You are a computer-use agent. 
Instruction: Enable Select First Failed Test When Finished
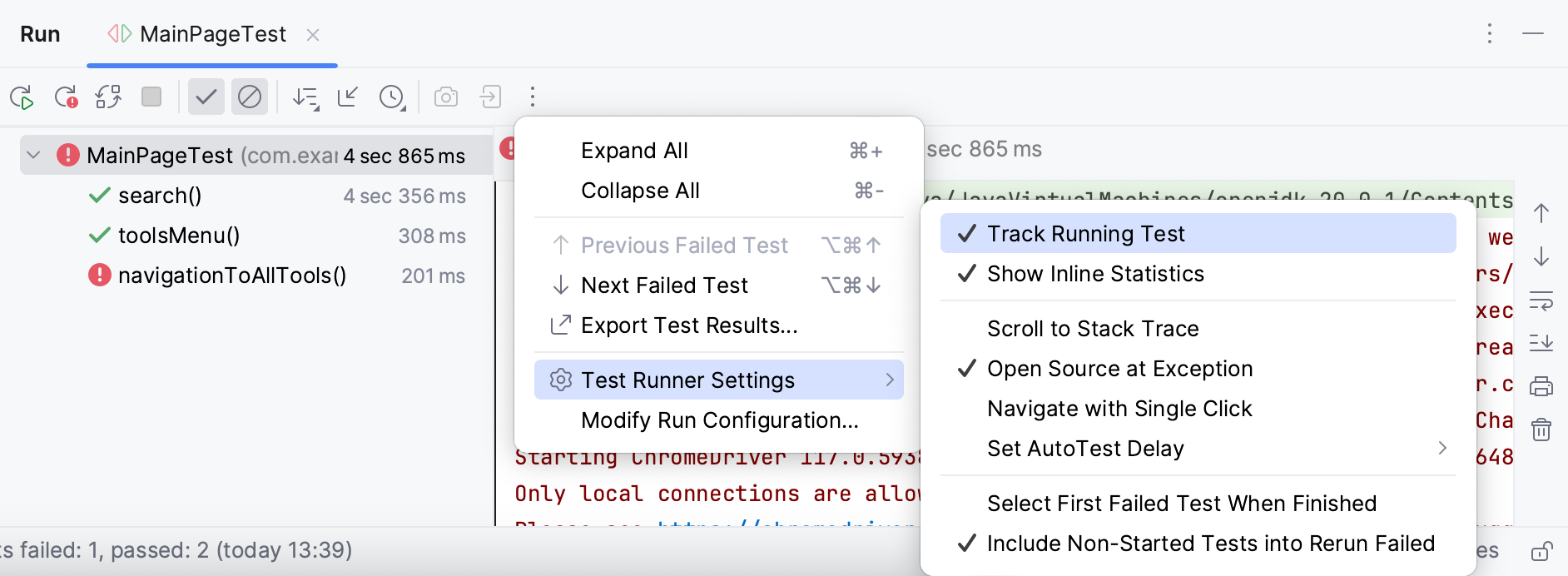[x=1198, y=504]
